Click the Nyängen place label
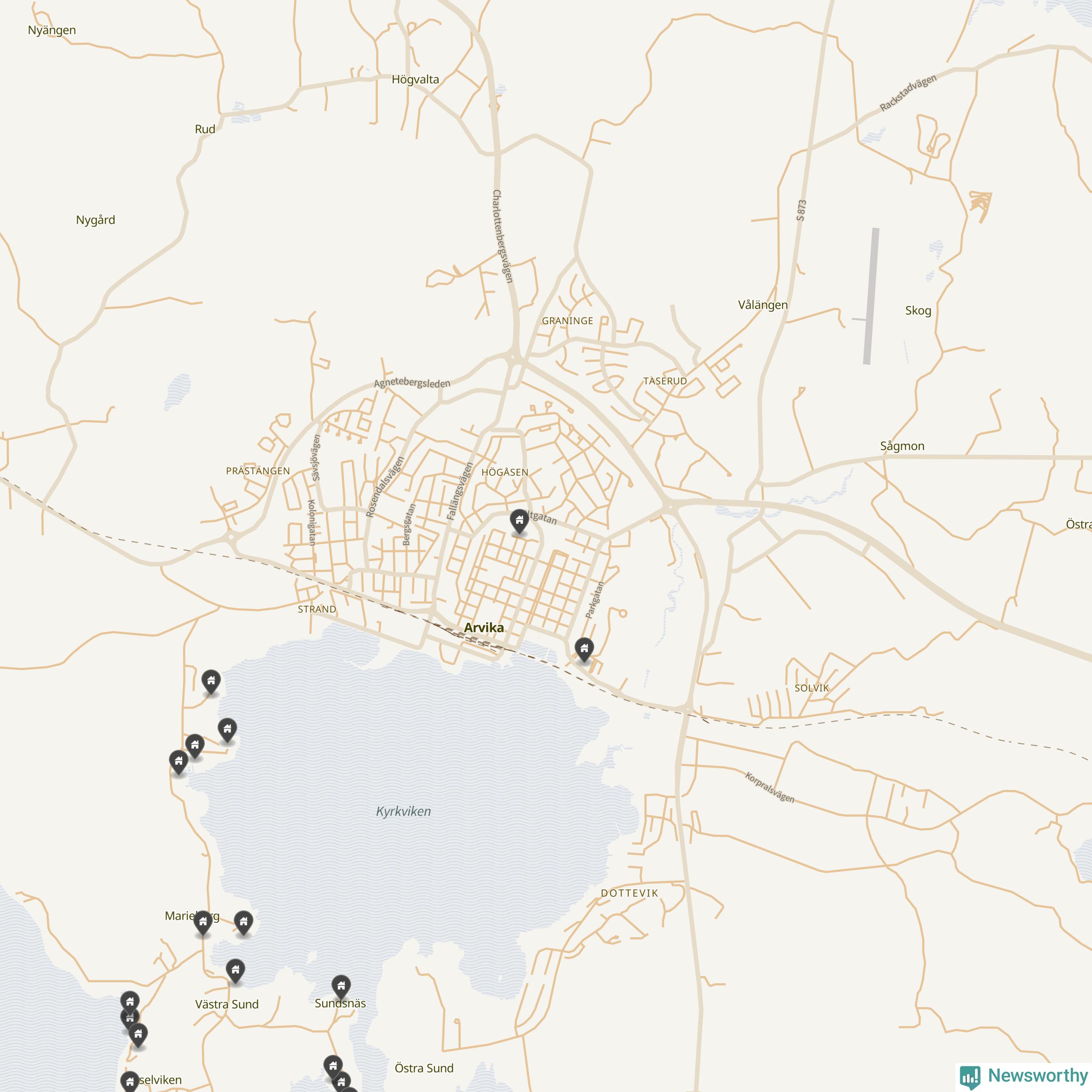Viewport: 1092px width, 1092px height. pyautogui.click(x=52, y=31)
